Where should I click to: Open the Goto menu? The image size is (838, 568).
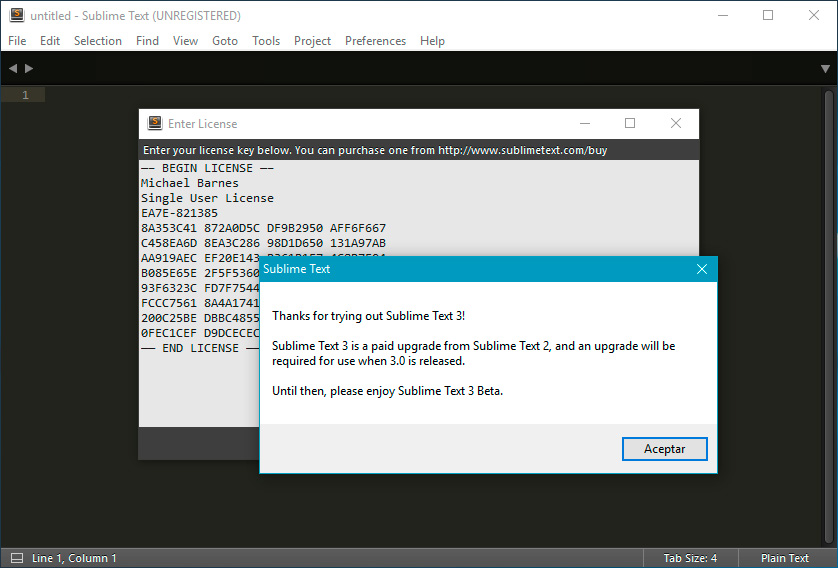tap(224, 41)
